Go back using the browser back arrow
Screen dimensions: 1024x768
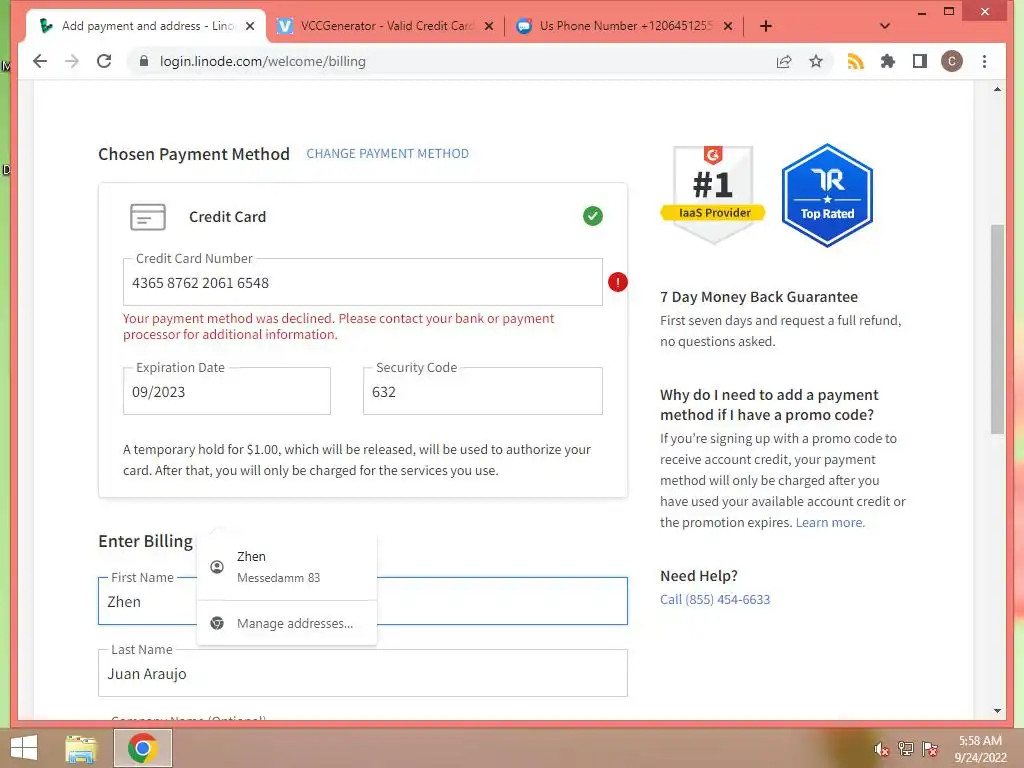click(x=40, y=61)
